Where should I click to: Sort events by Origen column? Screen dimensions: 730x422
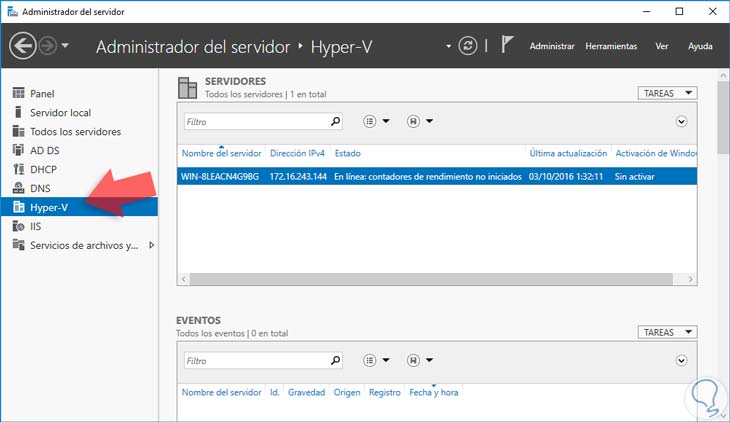coord(347,392)
